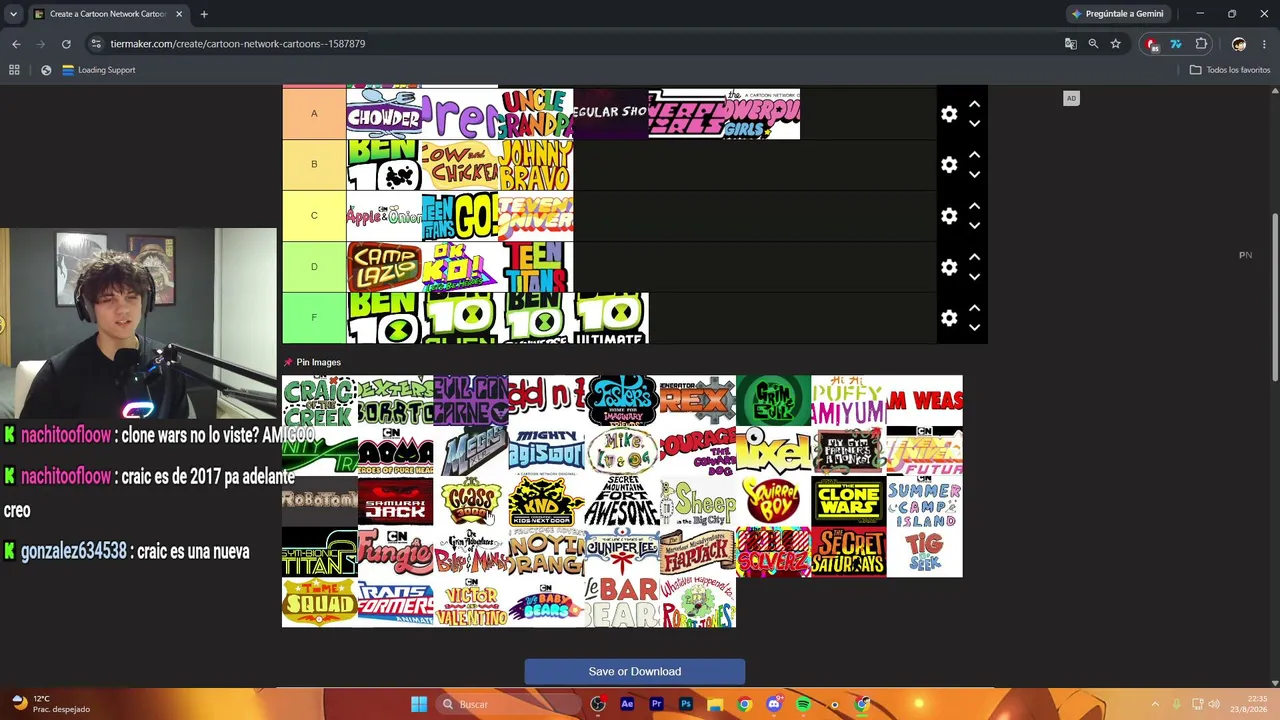Viewport: 1280px width, 720px height.
Task: Select the Secret Saturdays logo
Action: pyautogui.click(x=849, y=552)
